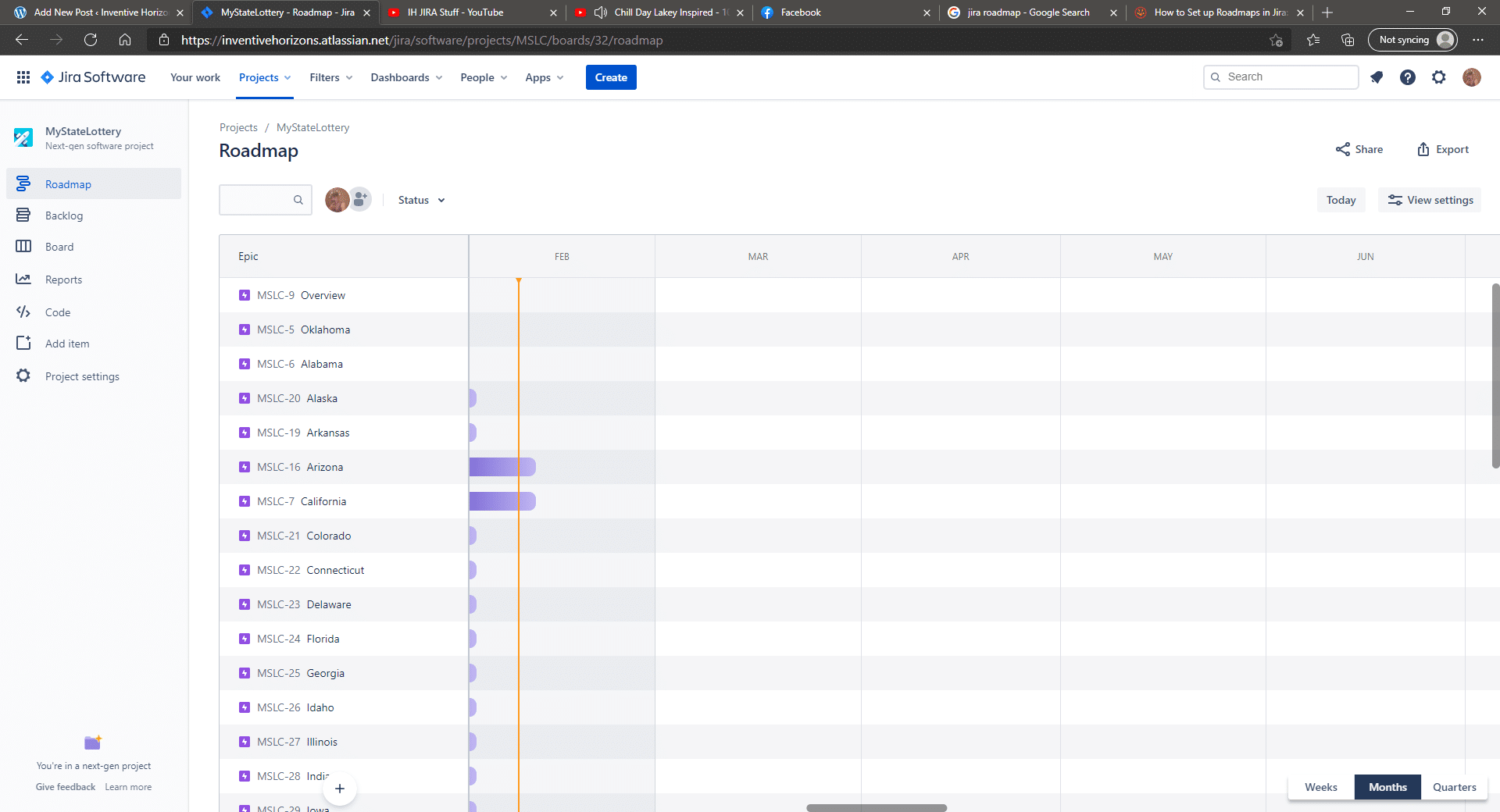Switch timeline to Quarters
Image resolution: width=1500 pixels, height=812 pixels.
pos(1453,787)
